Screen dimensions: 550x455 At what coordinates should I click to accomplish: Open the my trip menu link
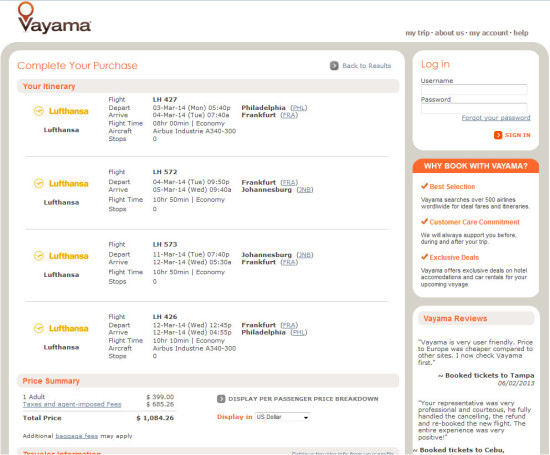[417, 33]
